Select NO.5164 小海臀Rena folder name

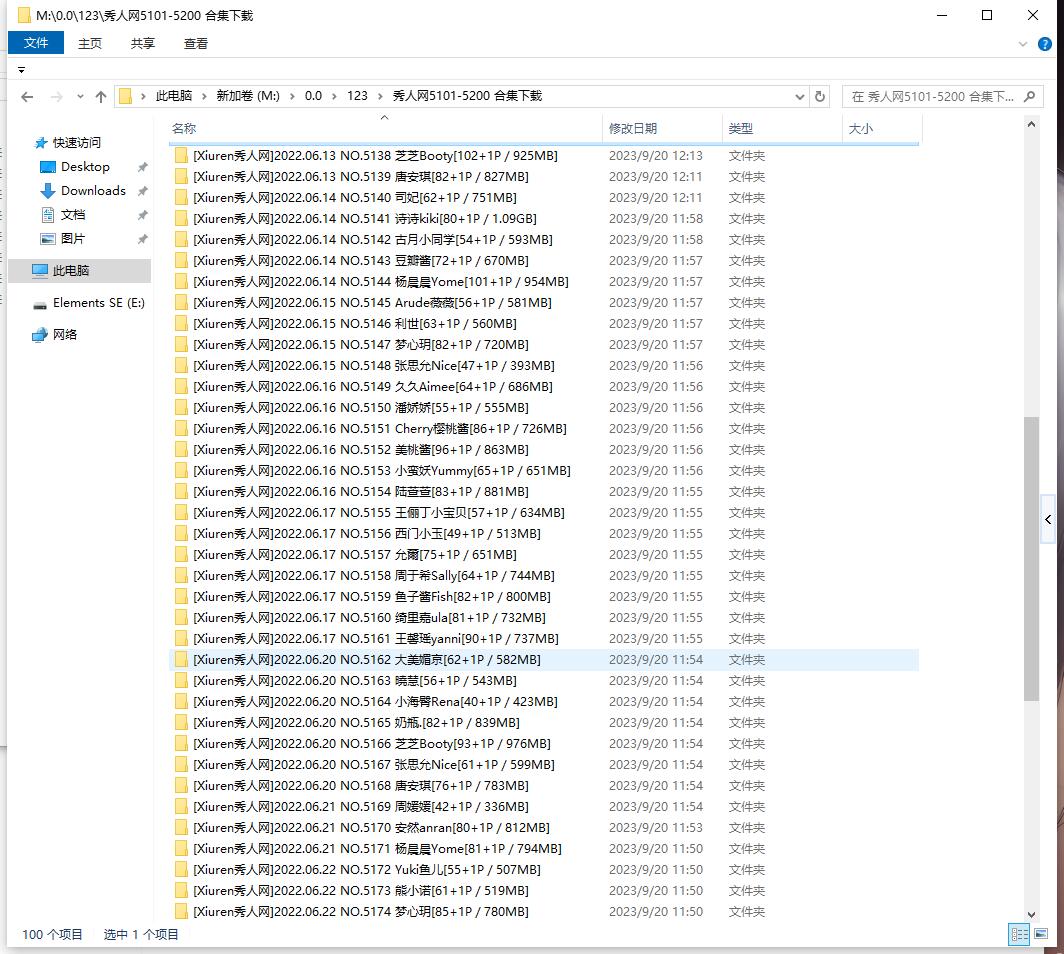(375, 702)
